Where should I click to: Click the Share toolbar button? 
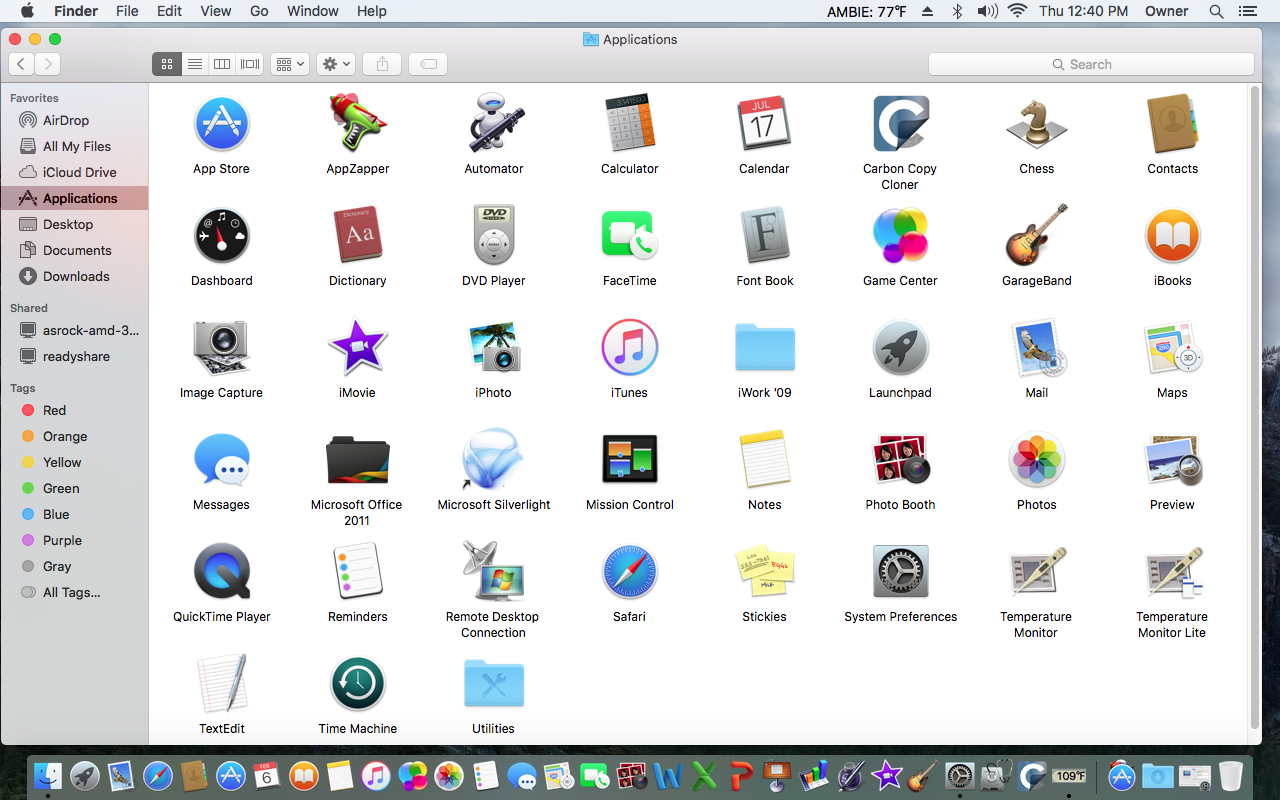click(382, 64)
